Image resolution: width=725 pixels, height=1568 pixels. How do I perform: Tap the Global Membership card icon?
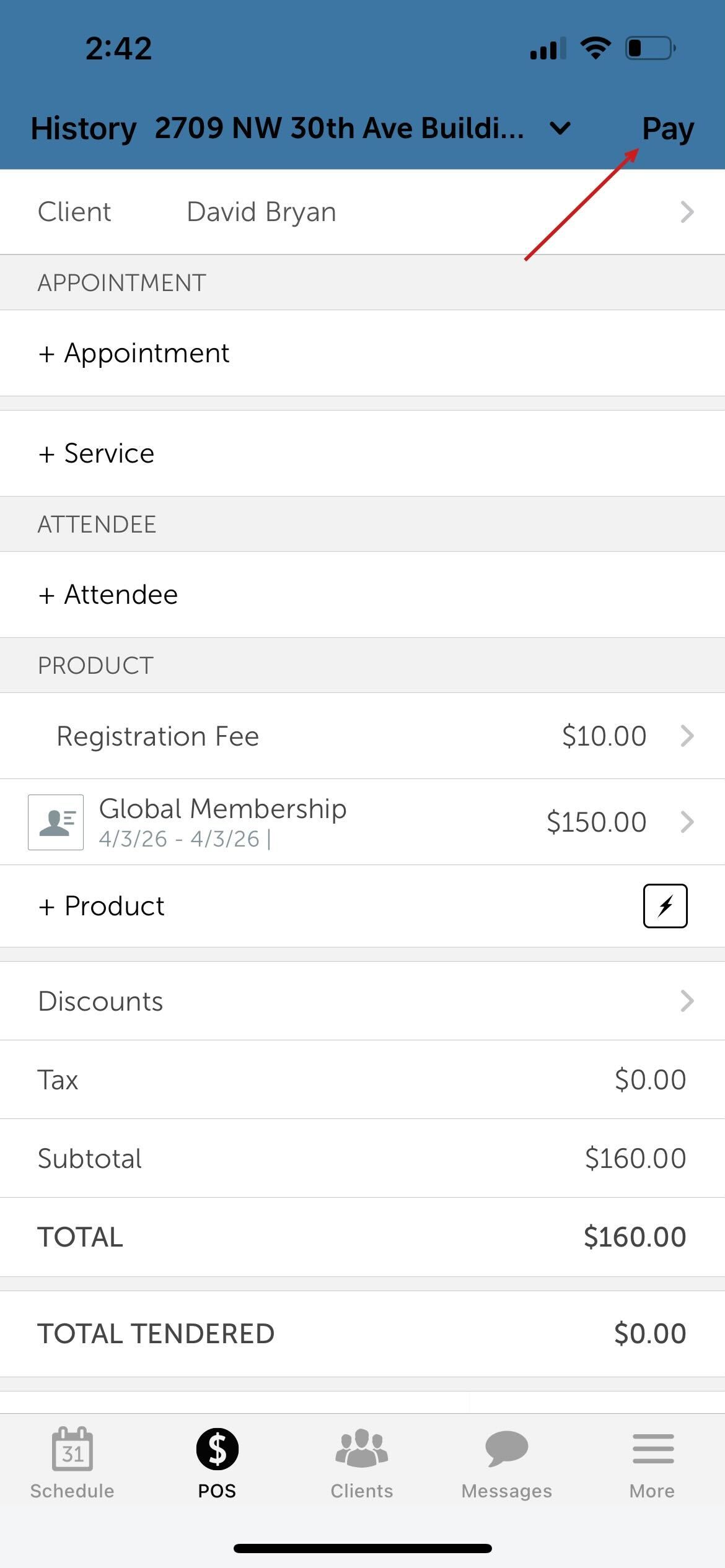(x=56, y=822)
